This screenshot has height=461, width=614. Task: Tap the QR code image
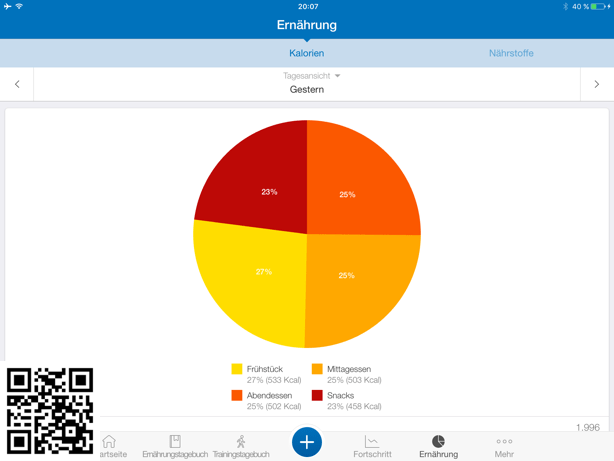pos(50,410)
